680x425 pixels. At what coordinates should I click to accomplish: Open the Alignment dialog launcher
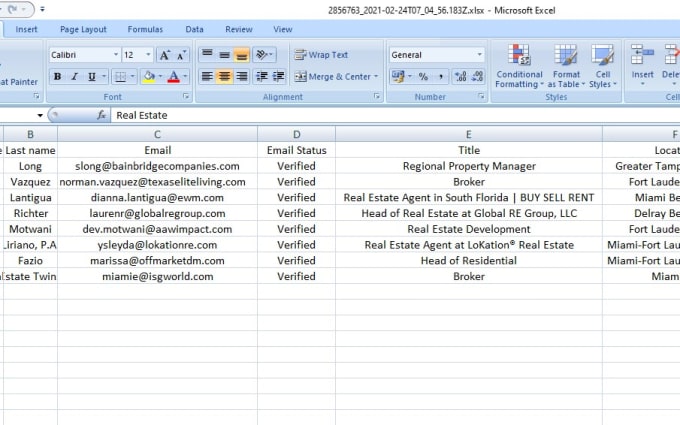click(x=376, y=96)
